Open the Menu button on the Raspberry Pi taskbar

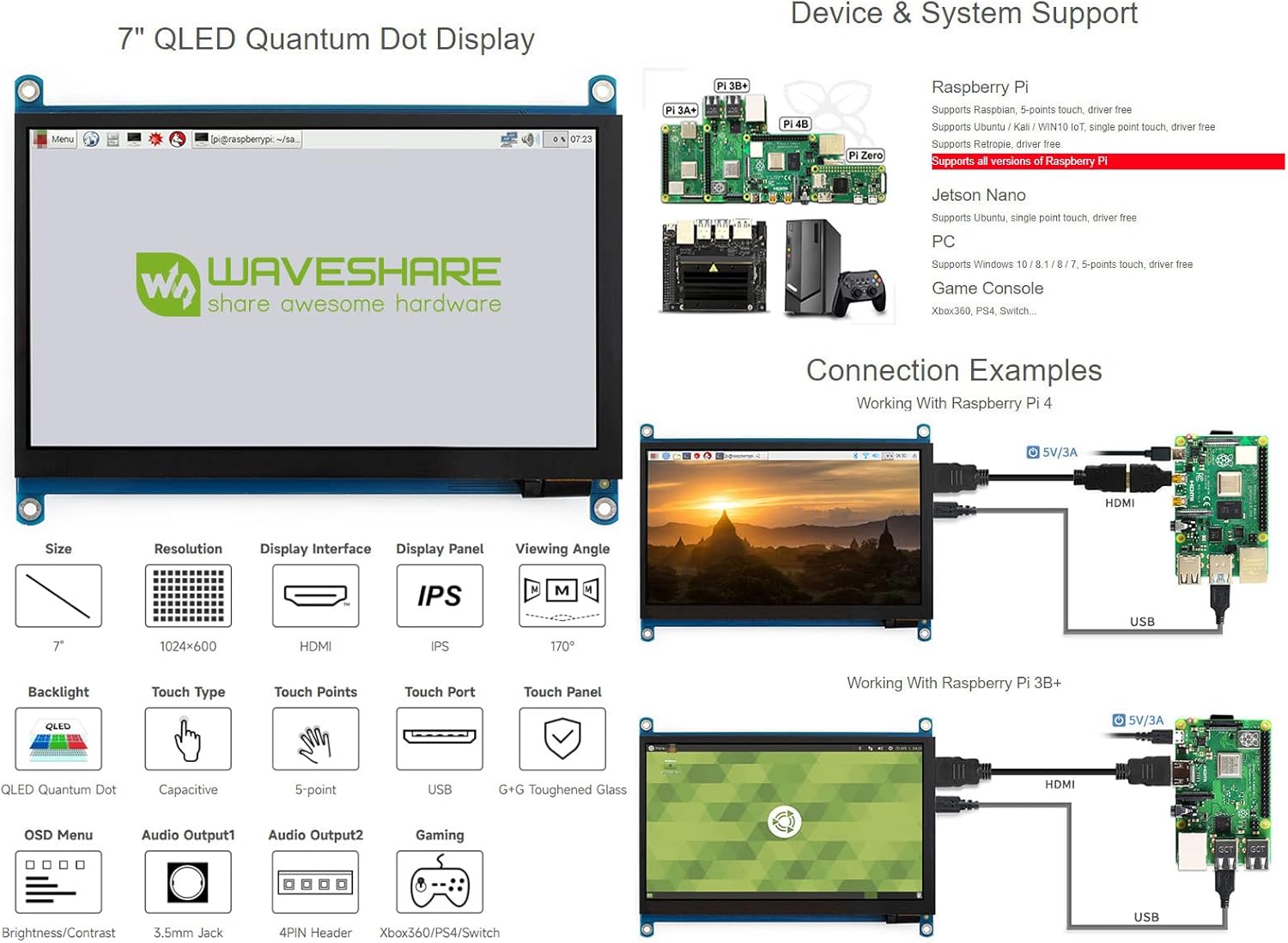tap(55, 139)
